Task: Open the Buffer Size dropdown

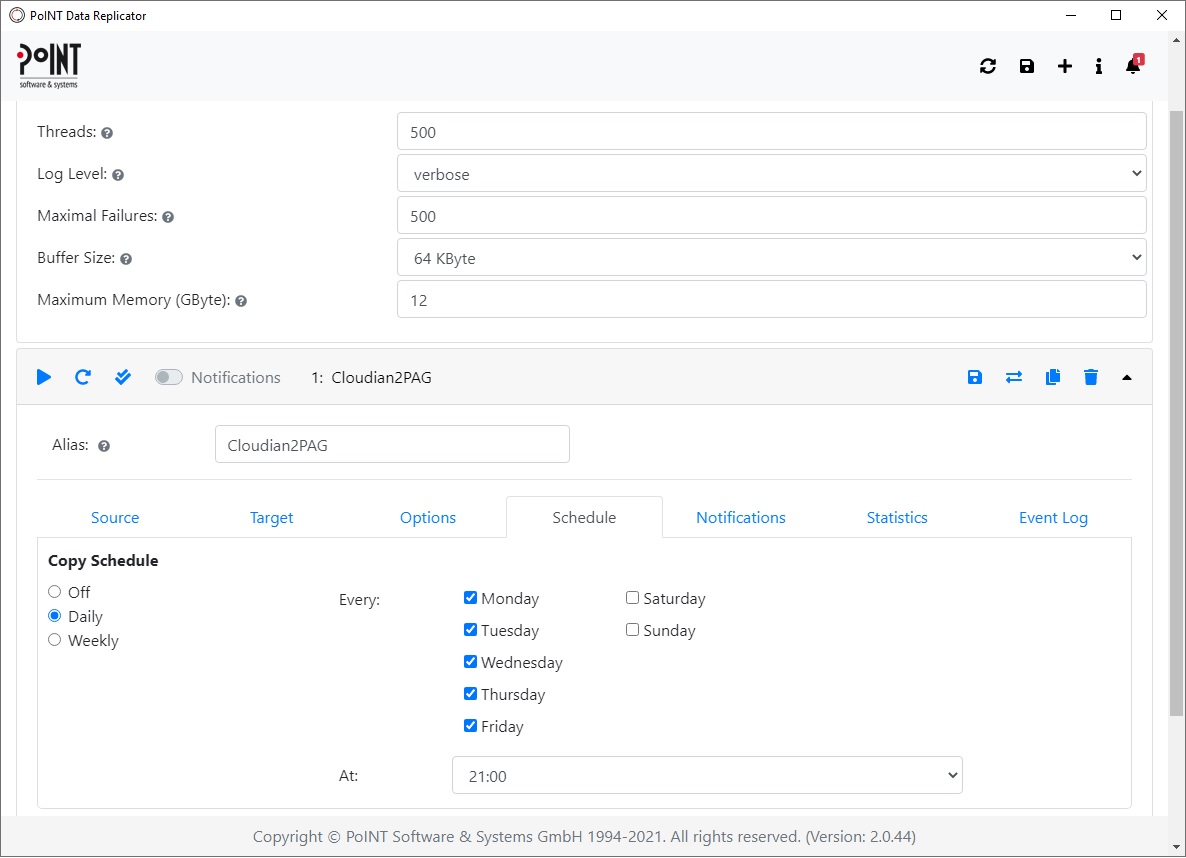Action: point(771,257)
